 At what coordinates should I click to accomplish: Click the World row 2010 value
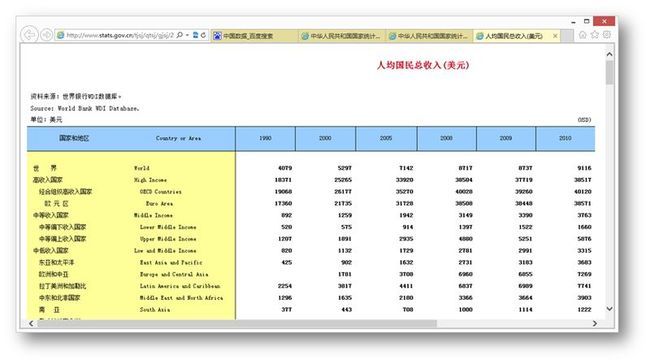click(x=585, y=168)
